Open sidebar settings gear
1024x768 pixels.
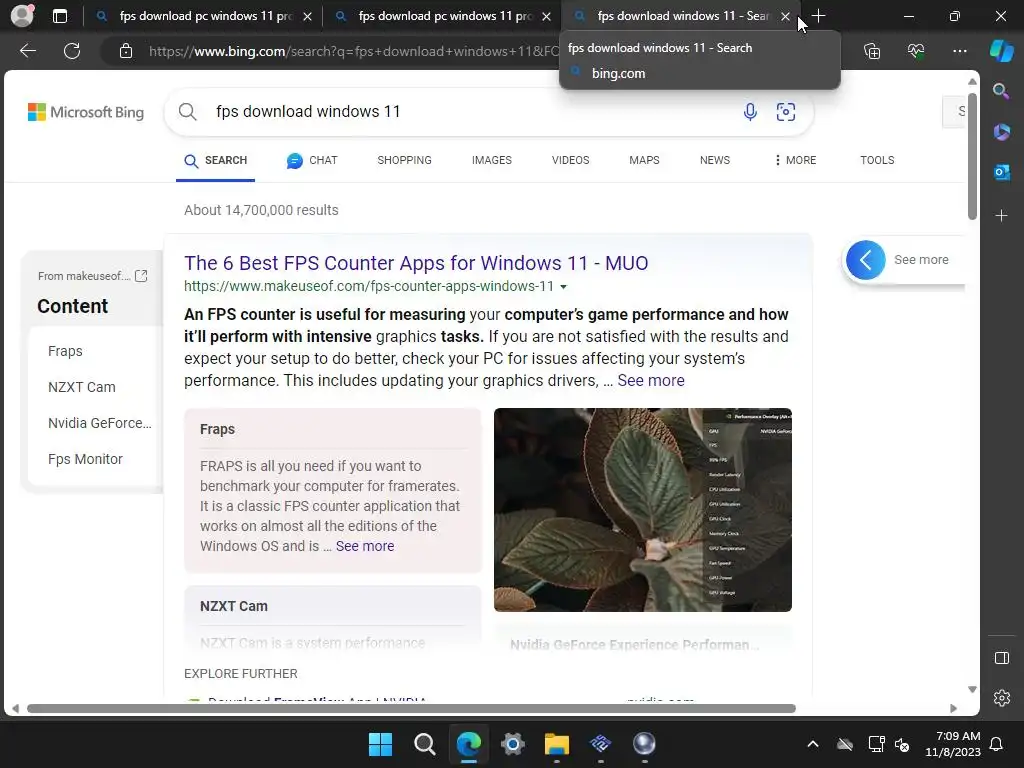[1001, 698]
